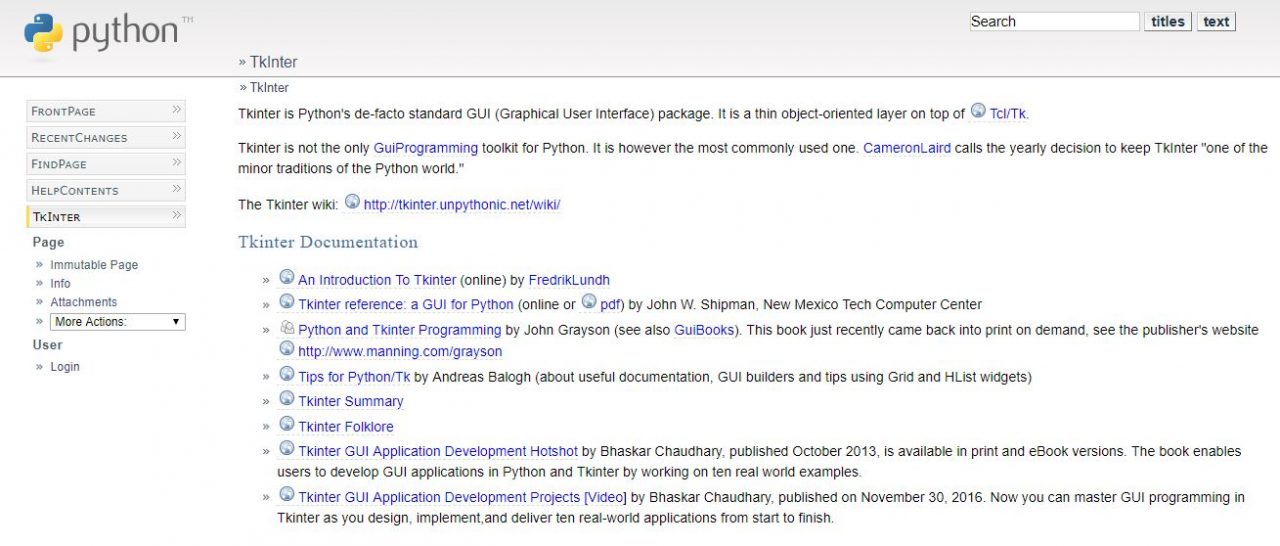Screen dimensions: 1280x546
Task: Click the icon before Python and Tkinter Programming
Action: (287, 327)
